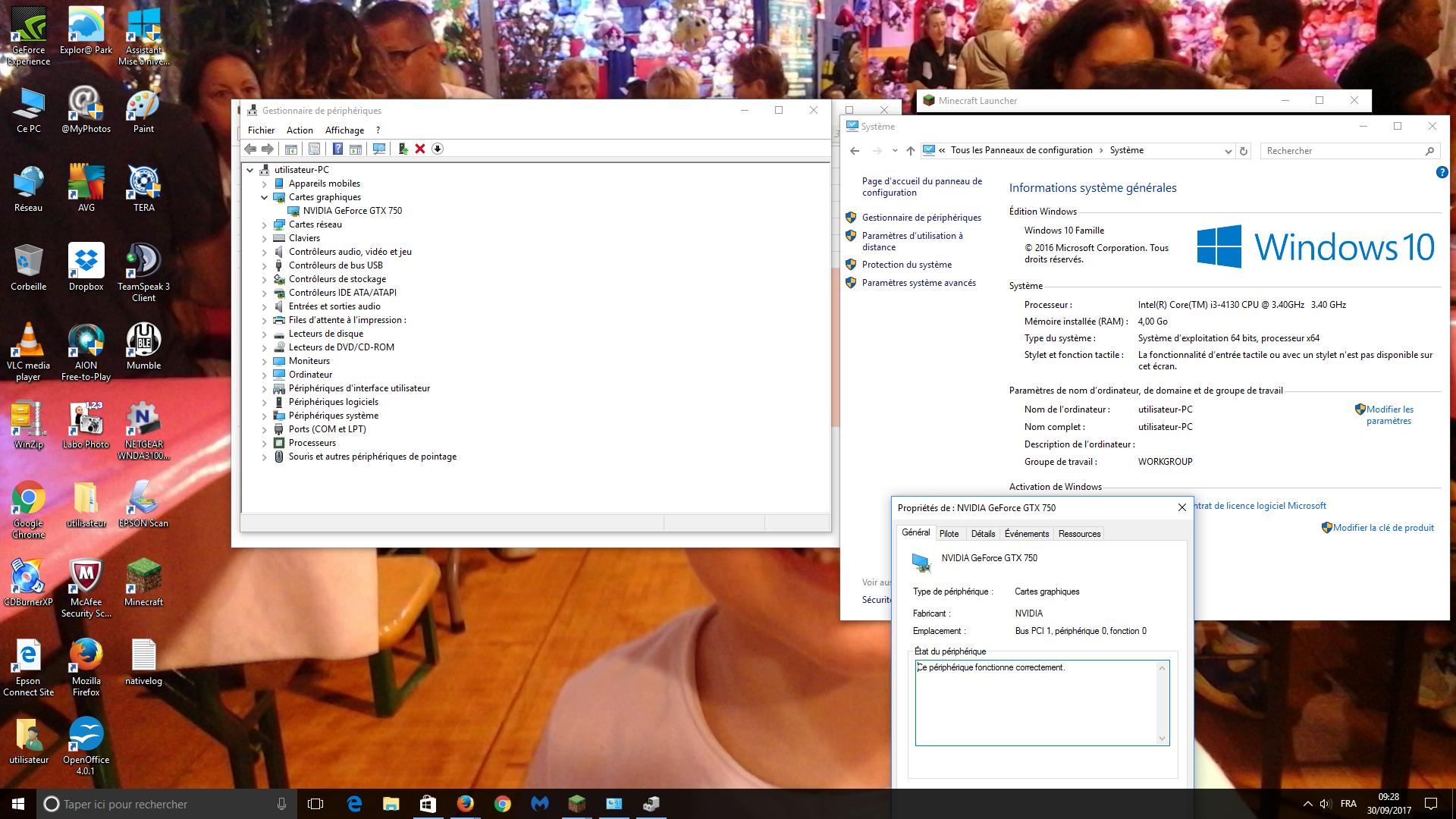Click the refresh button beside address bar
1456x819 pixels.
point(1244,151)
